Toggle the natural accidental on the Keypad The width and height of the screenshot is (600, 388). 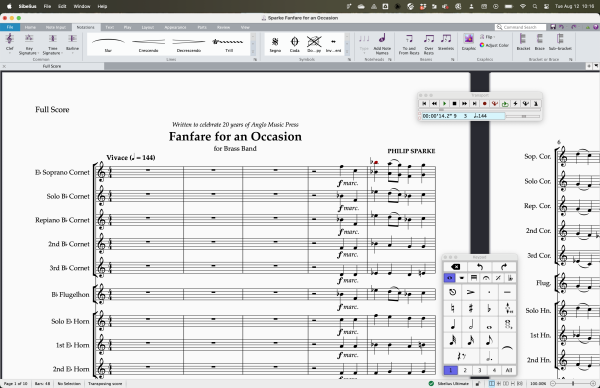pyautogui.click(x=453, y=308)
